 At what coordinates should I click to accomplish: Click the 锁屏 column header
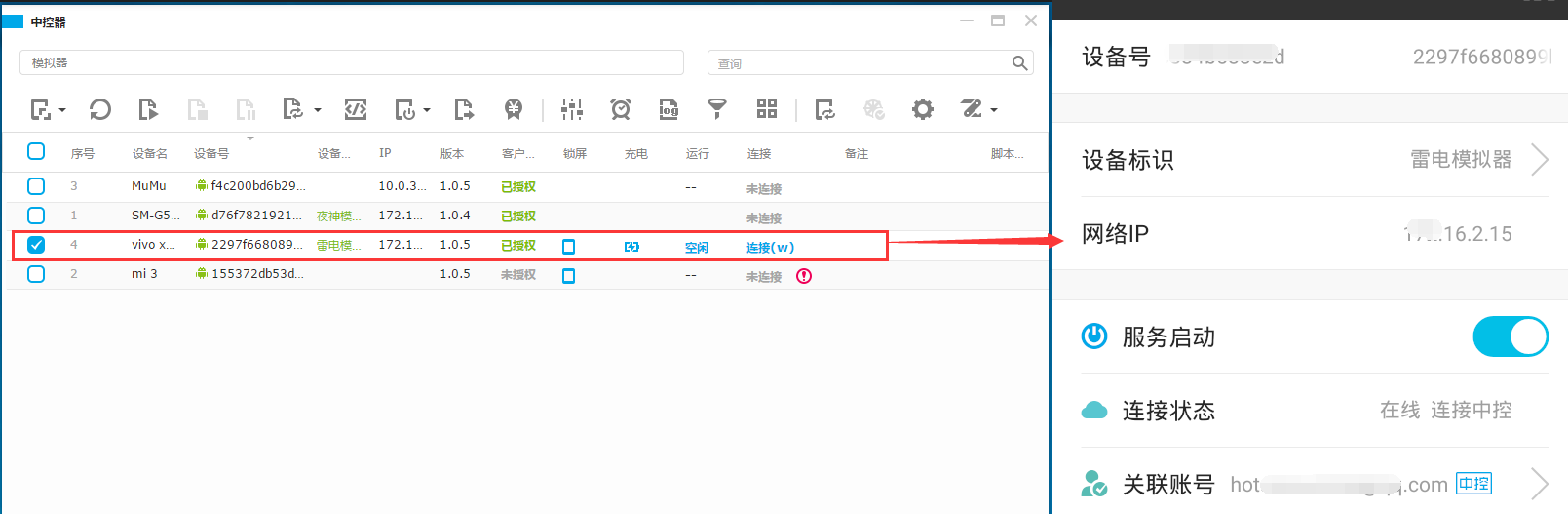click(575, 153)
